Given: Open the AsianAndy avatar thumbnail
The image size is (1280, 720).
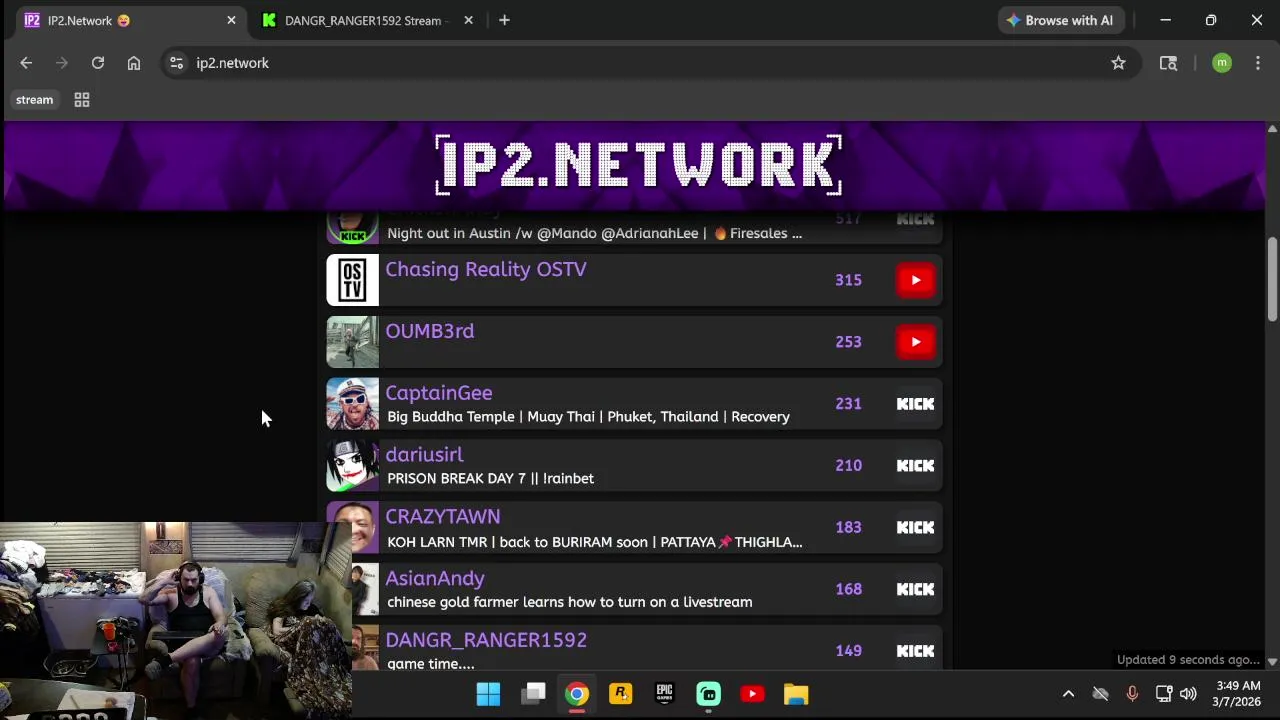Looking at the screenshot, I should pos(365,590).
